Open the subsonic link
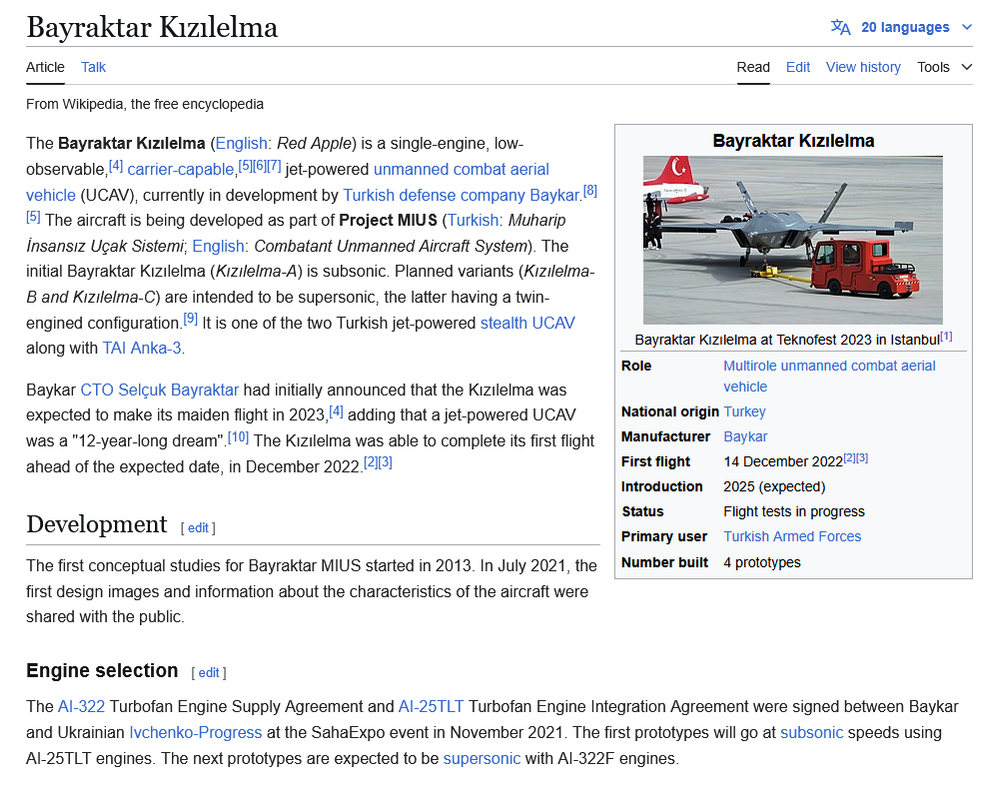 click(812, 733)
